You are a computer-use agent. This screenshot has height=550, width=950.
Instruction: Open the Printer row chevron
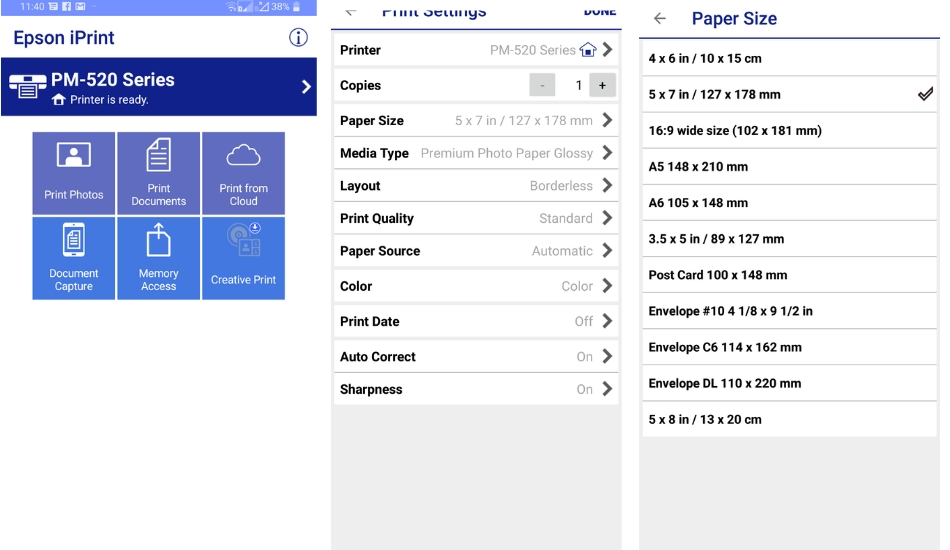pos(608,50)
